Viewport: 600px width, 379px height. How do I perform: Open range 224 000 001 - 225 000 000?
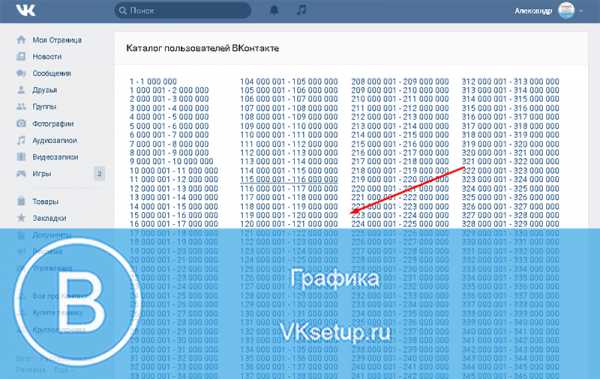tap(400, 224)
